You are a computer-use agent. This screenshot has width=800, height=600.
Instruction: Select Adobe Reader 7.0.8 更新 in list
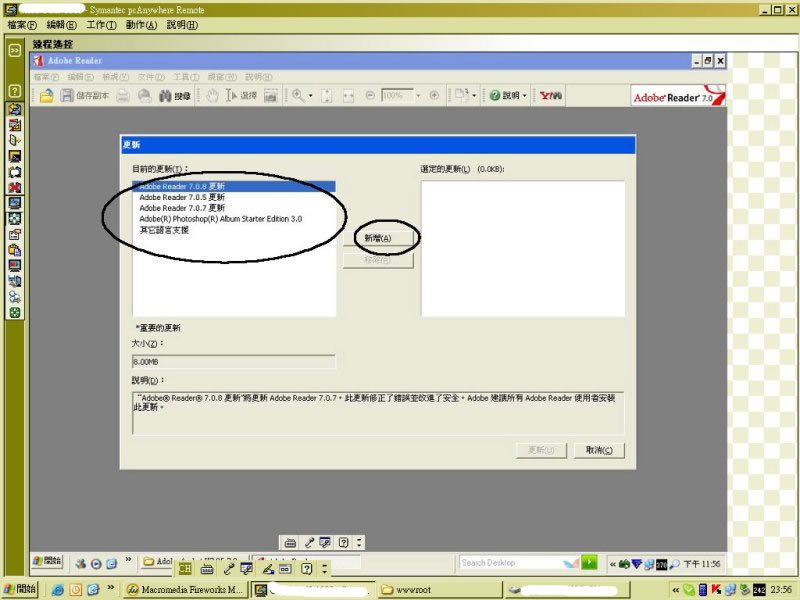[234, 186]
